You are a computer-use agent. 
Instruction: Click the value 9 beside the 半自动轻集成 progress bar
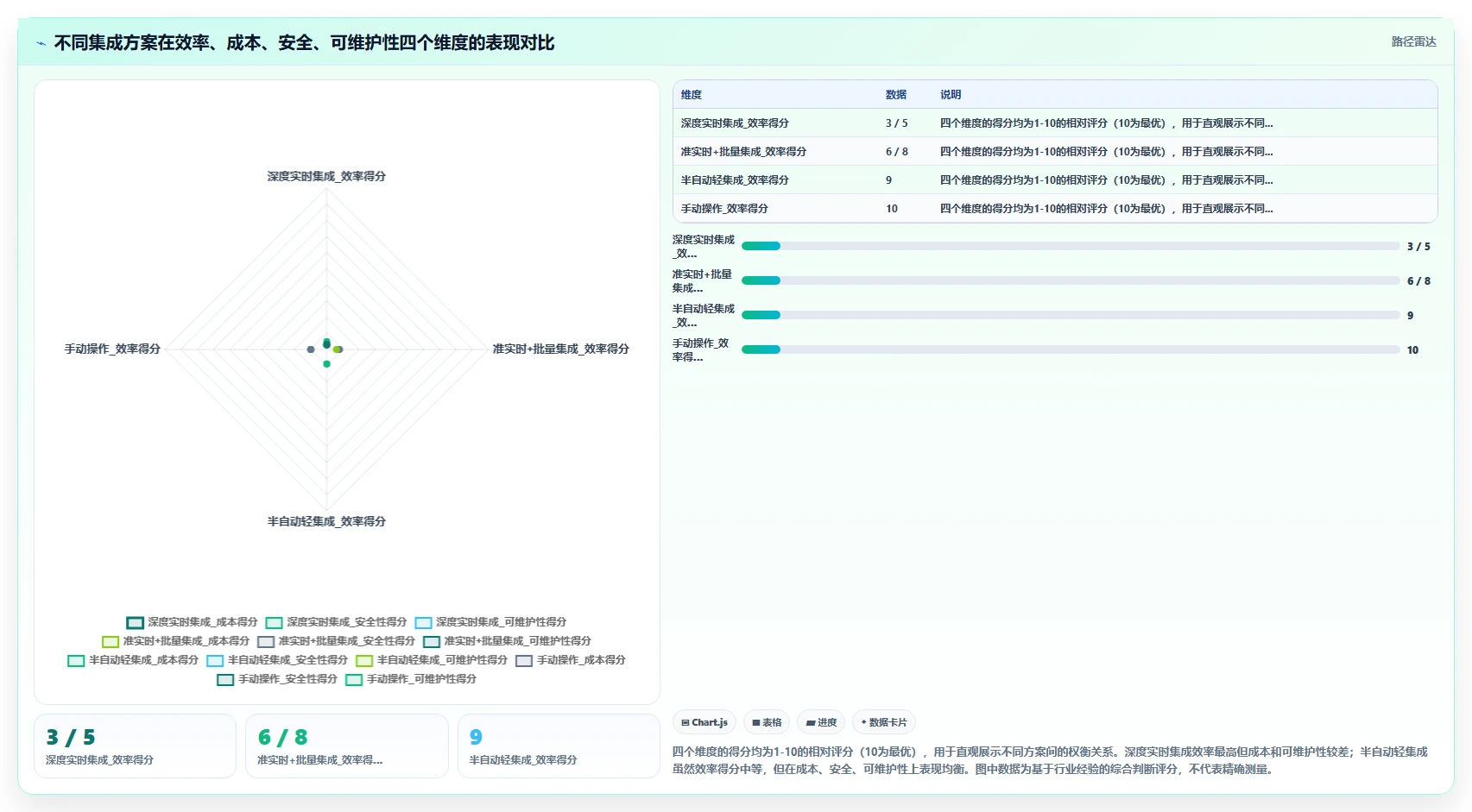tap(1410, 316)
